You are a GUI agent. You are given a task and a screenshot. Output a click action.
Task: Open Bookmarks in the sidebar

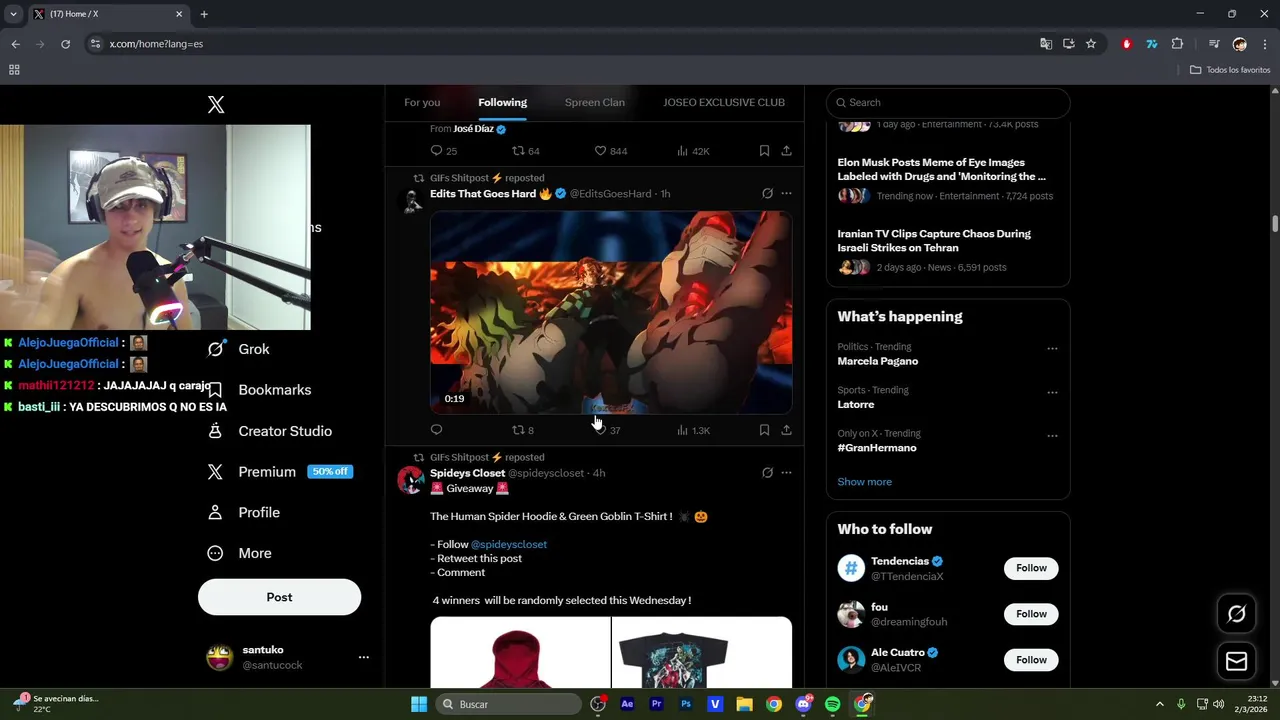[259, 390]
